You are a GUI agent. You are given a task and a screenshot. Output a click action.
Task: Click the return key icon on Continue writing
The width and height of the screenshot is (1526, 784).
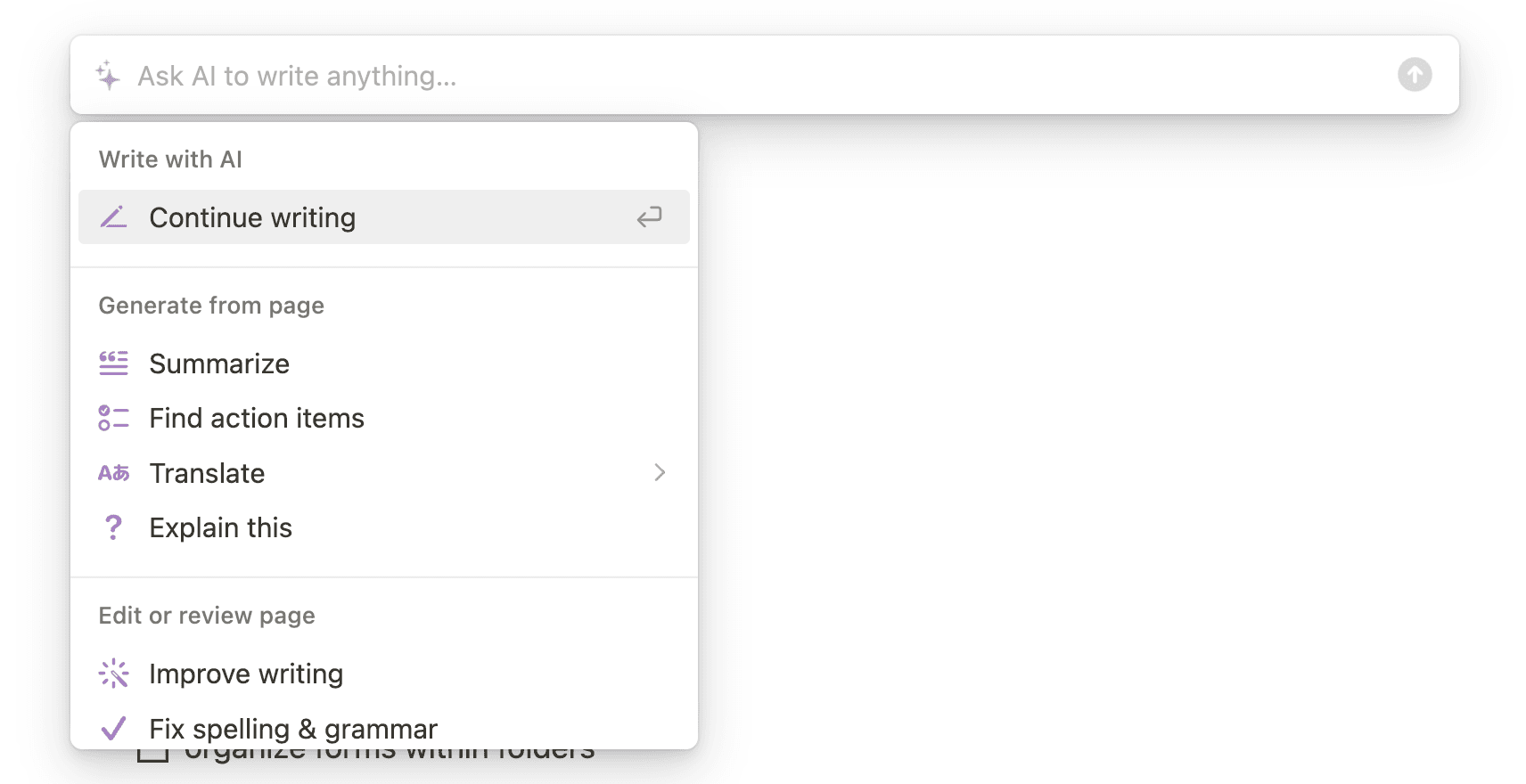[649, 216]
